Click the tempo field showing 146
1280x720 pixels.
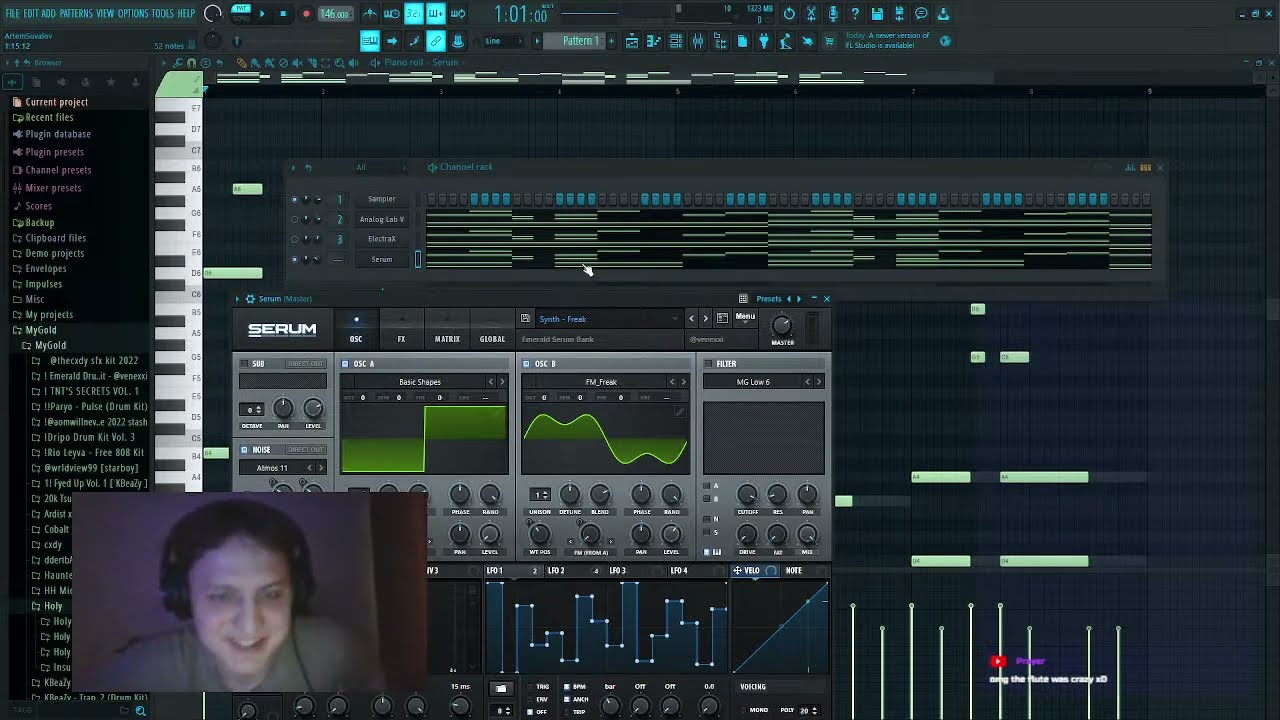(x=334, y=14)
